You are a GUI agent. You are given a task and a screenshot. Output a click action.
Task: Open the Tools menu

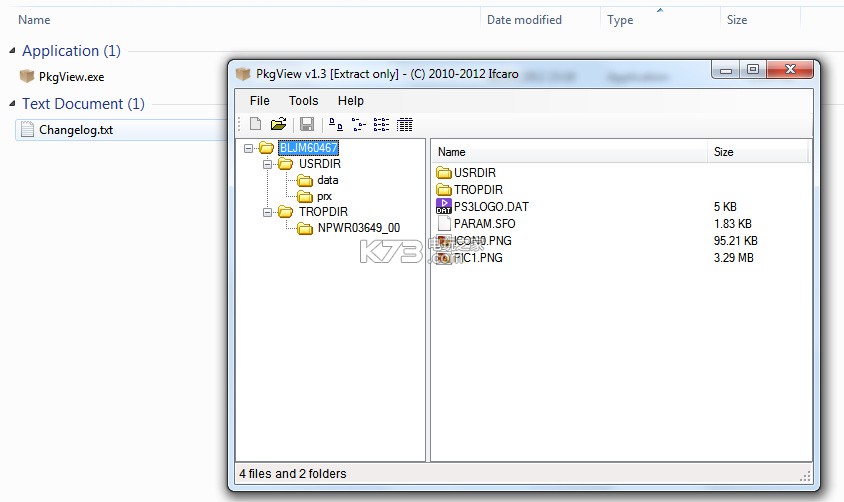(x=303, y=101)
